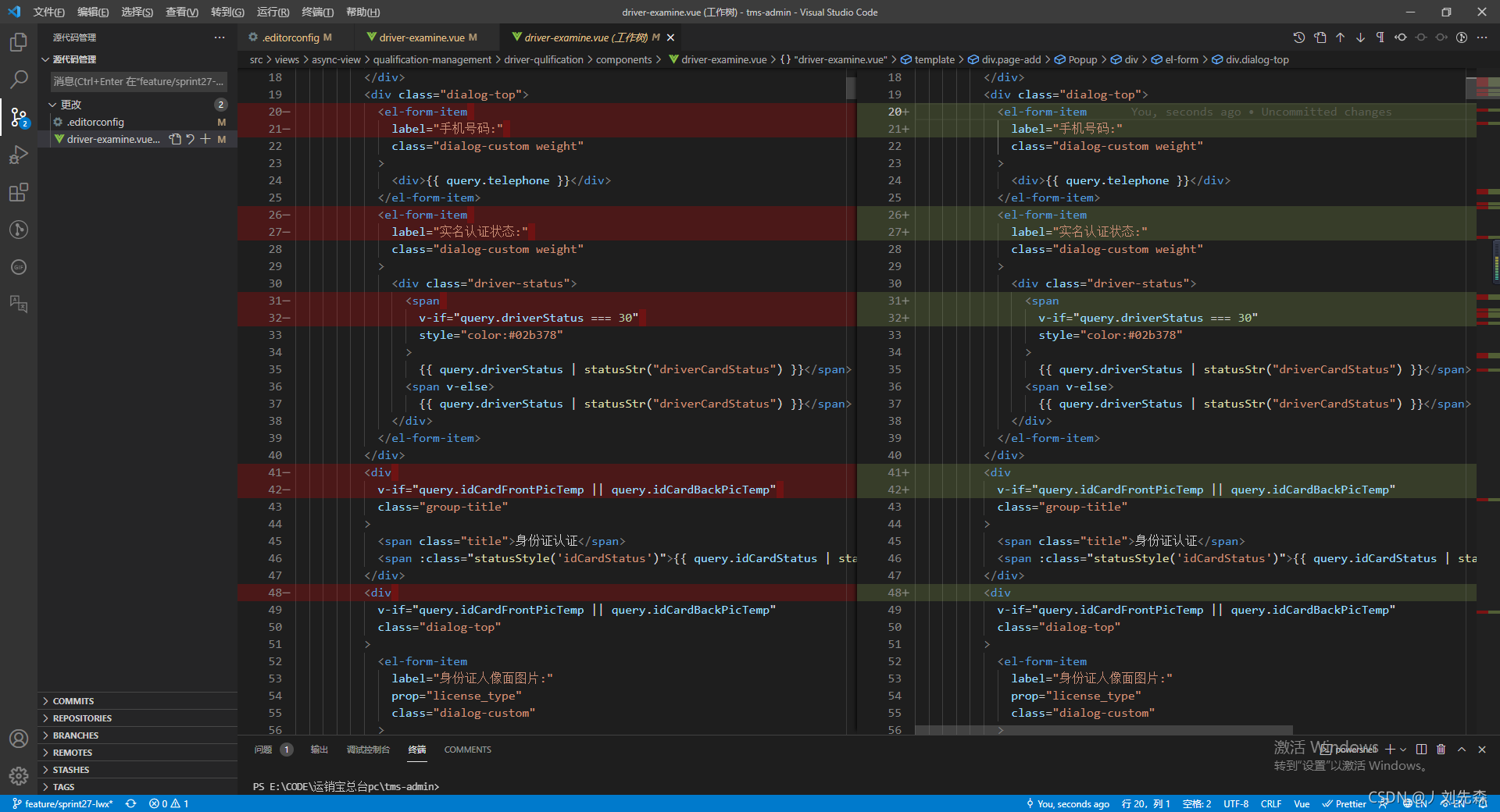Click the right diff editor horizontal scrollbar
The height and width of the screenshot is (812, 1500).
tap(1104, 730)
